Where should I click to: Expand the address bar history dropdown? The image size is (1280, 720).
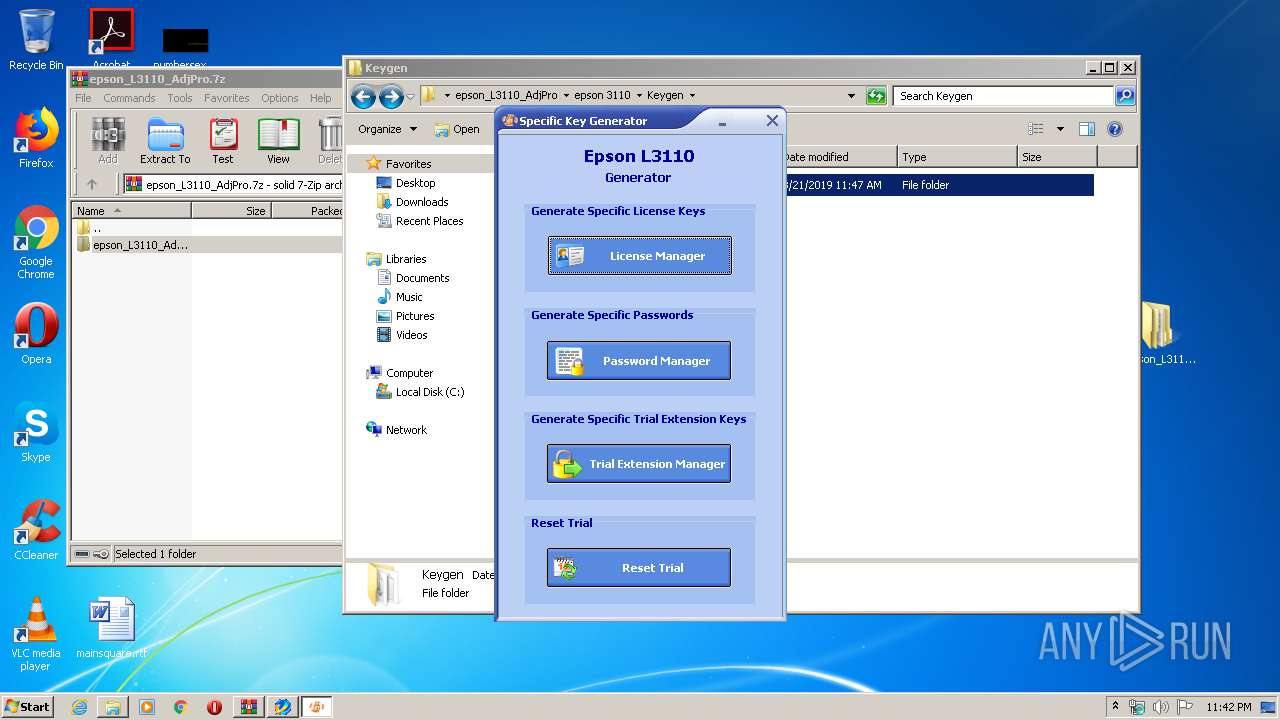(851, 96)
